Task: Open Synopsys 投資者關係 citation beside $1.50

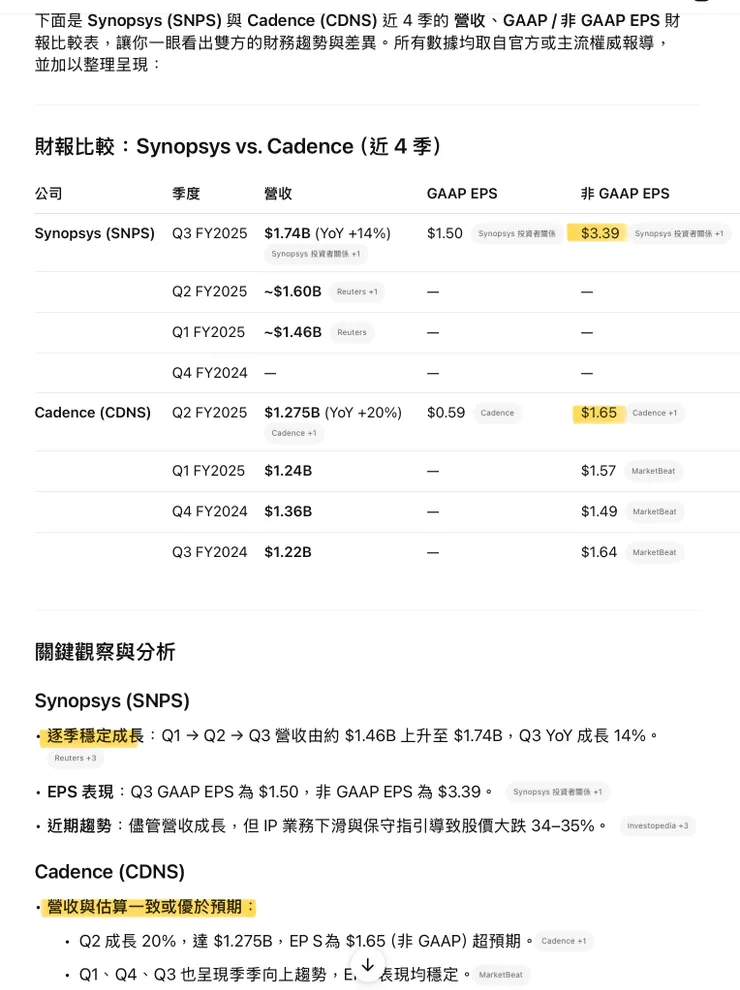Action: pos(516,234)
